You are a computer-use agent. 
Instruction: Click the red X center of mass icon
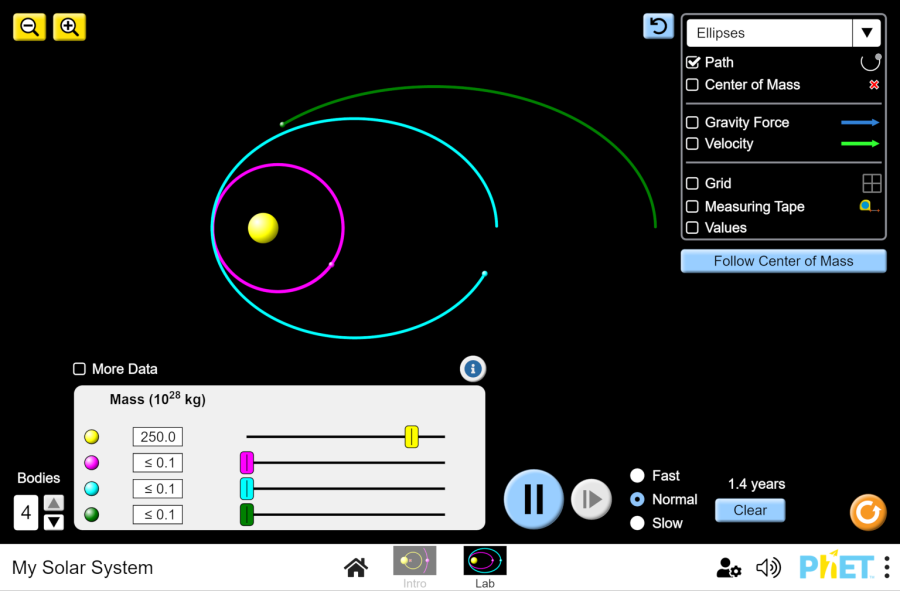(x=874, y=85)
